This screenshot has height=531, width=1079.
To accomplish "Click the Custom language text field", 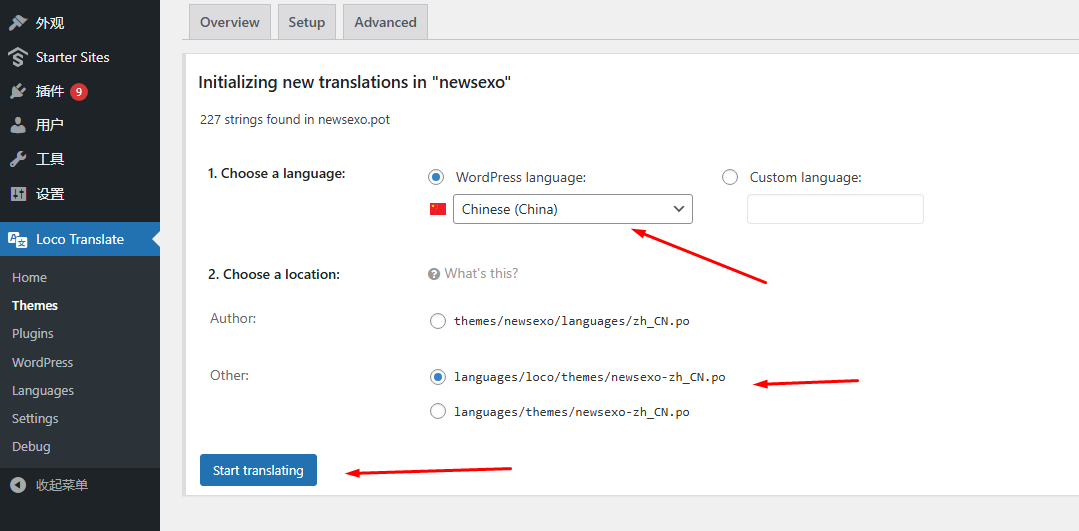I will click(x=835, y=209).
